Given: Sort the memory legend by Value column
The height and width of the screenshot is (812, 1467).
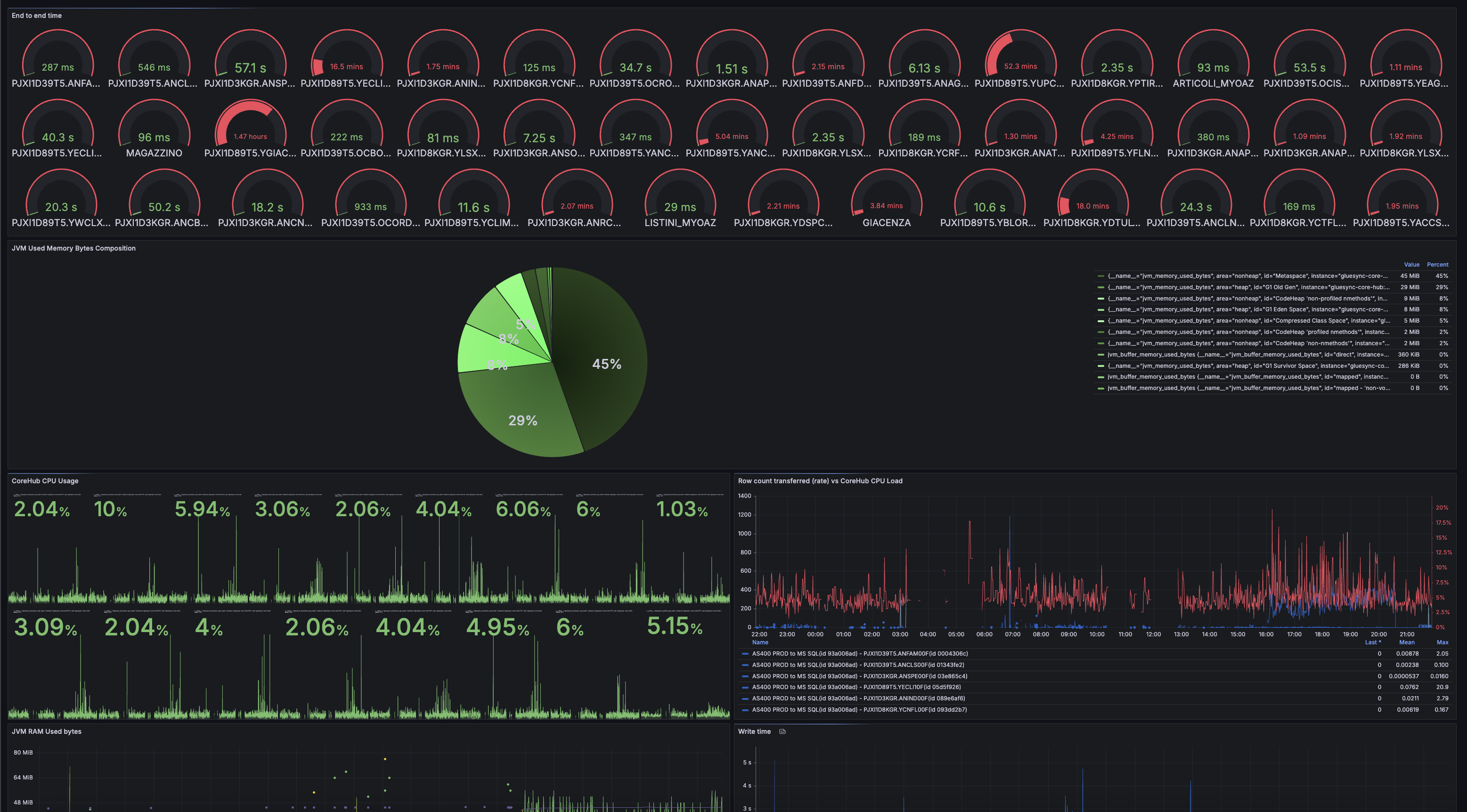Looking at the screenshot, I should (x=1411, y=265).
